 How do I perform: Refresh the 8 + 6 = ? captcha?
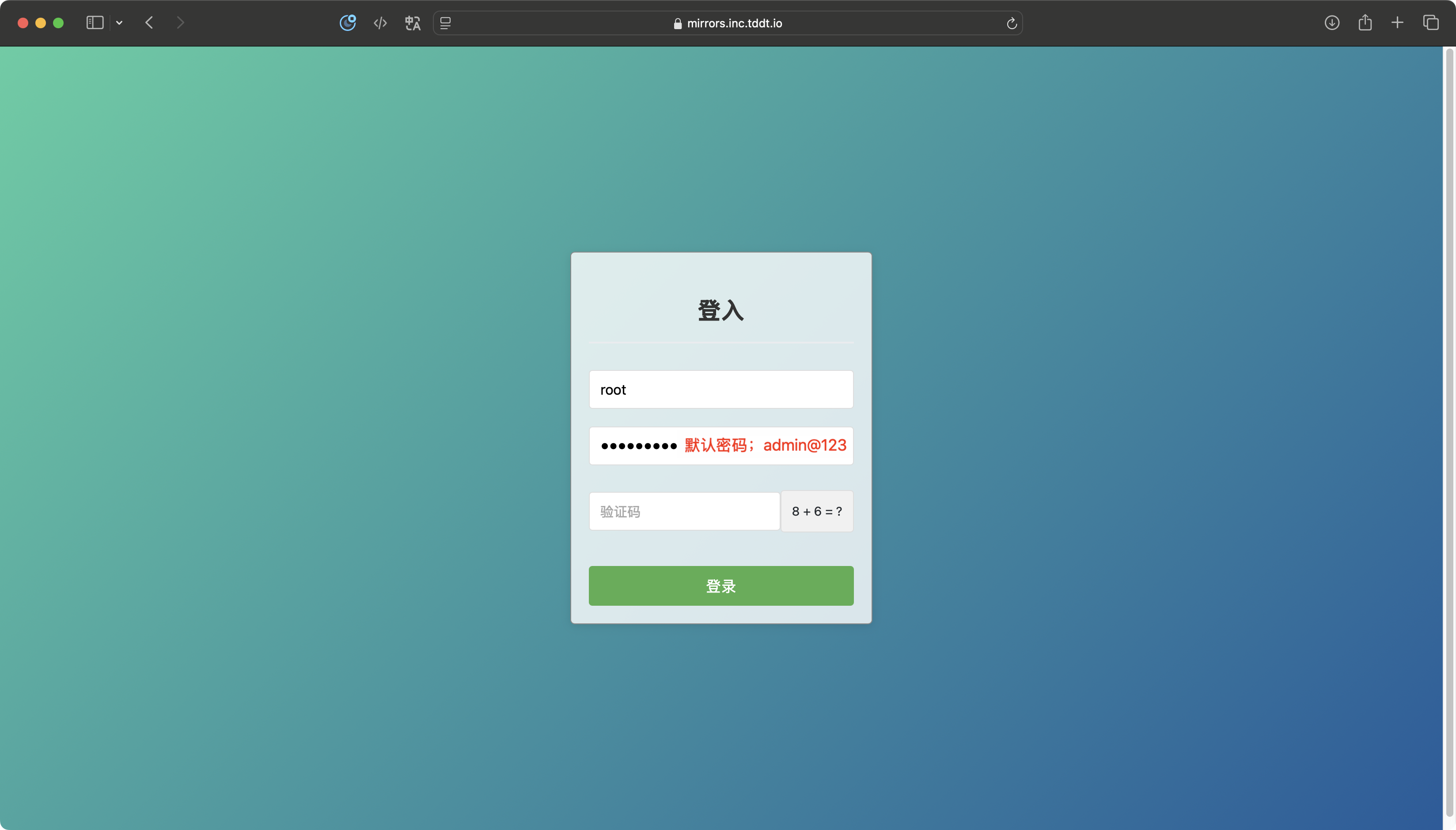click(x=817, y=511)
